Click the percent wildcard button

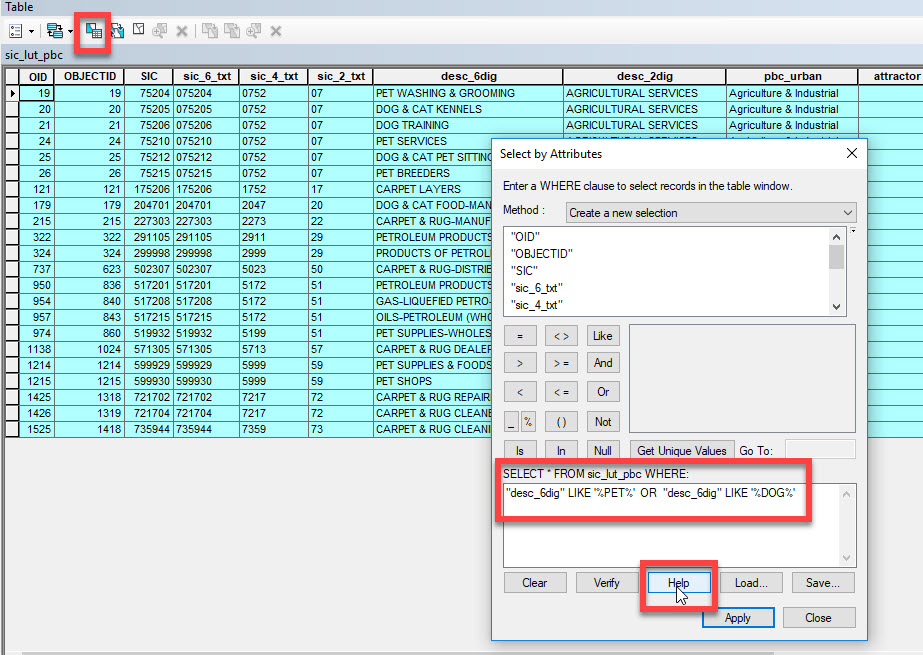528,421
